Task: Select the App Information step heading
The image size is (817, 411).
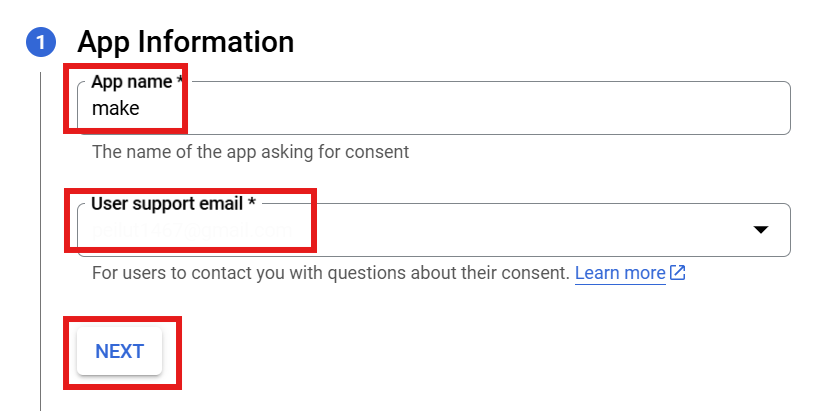Action: click(186, 42)
